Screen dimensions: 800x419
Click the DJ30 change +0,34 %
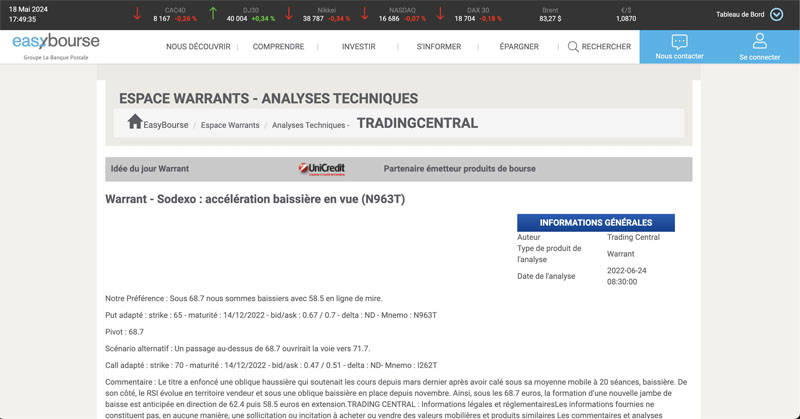point(263,18)
